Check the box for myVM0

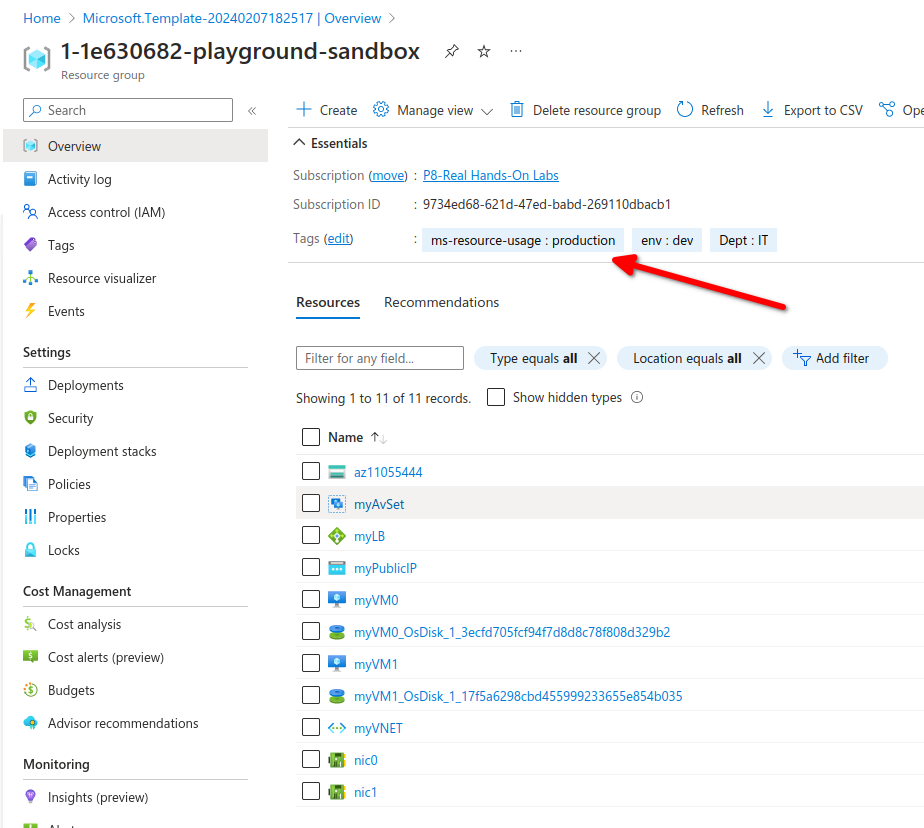(x=311, y=600)
